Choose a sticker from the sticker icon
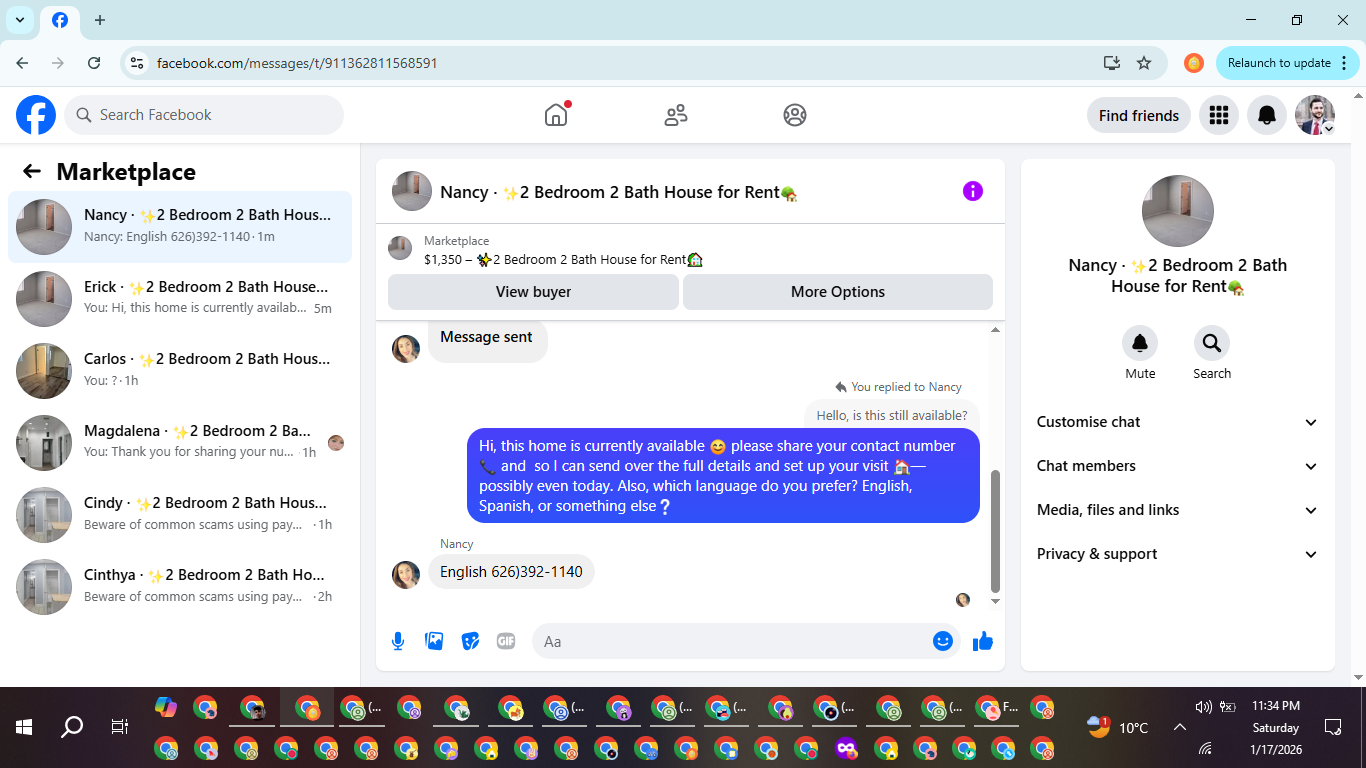This screenshot has height=768, width=1366. point(470,641)
